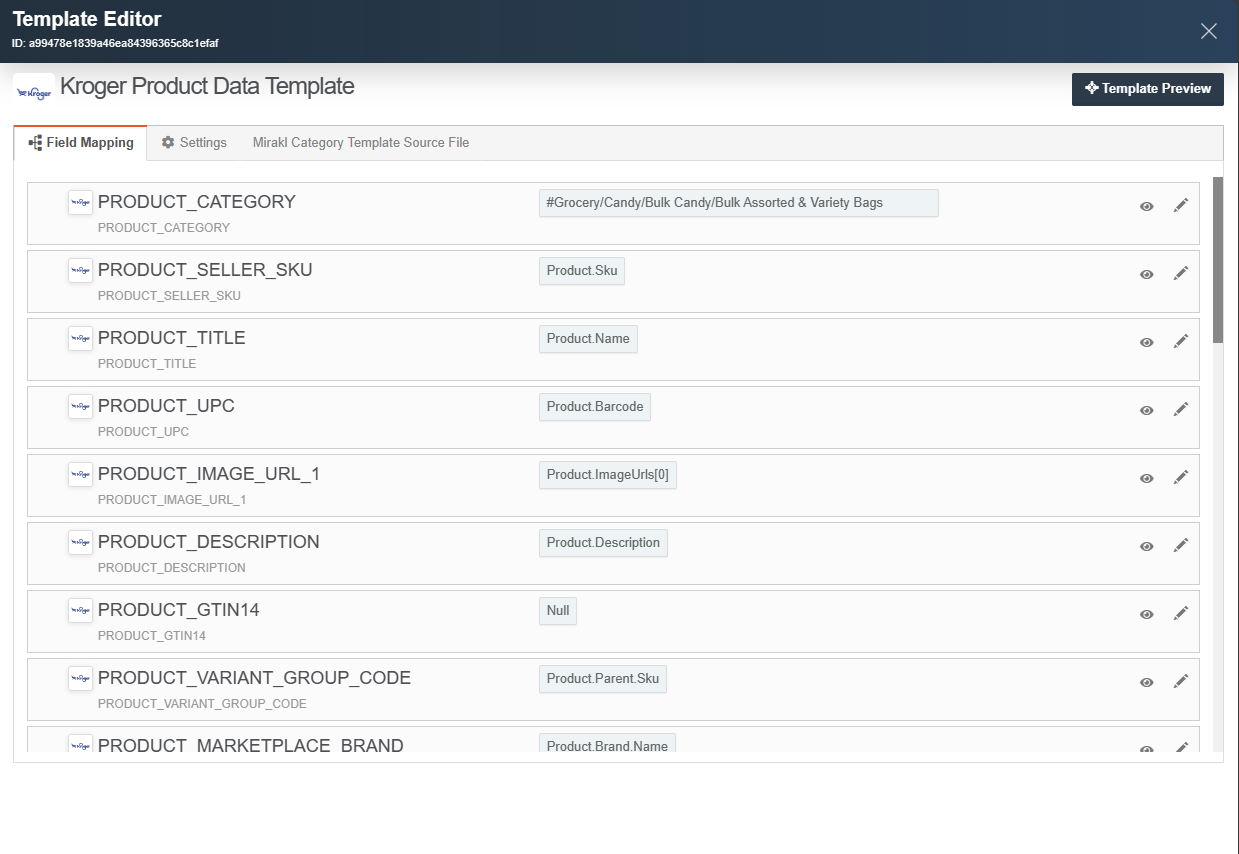Open the Mirakl Category Template Source File tab
This screenshot has height=854, width=1239.
click(x=360, y=142)
